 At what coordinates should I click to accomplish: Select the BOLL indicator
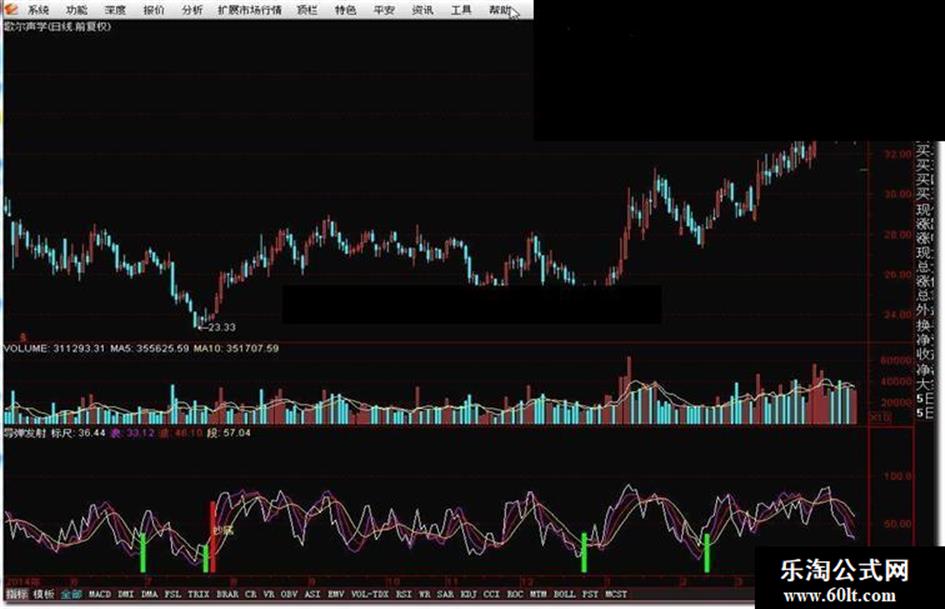tap(565, 594)
